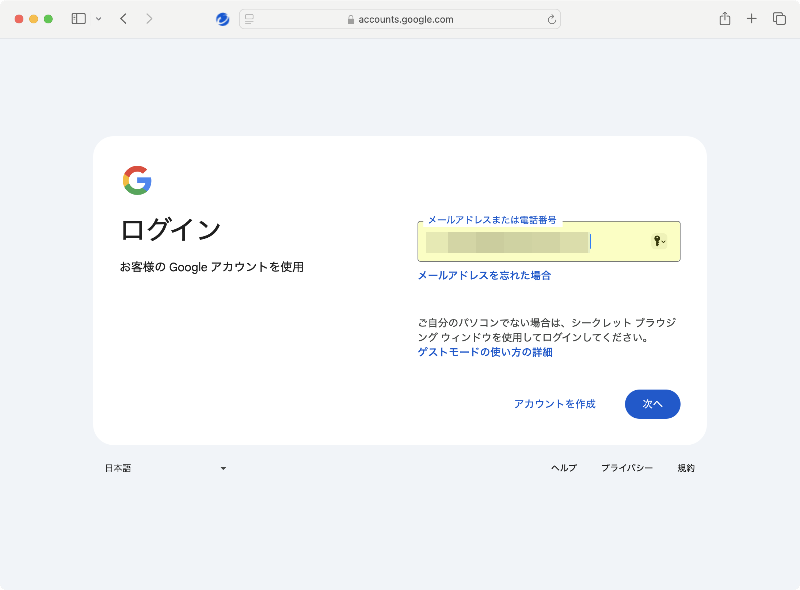The image size is (800, 590).
Task: Focus the email or phone number field
Action: click(x=549, y=241)
